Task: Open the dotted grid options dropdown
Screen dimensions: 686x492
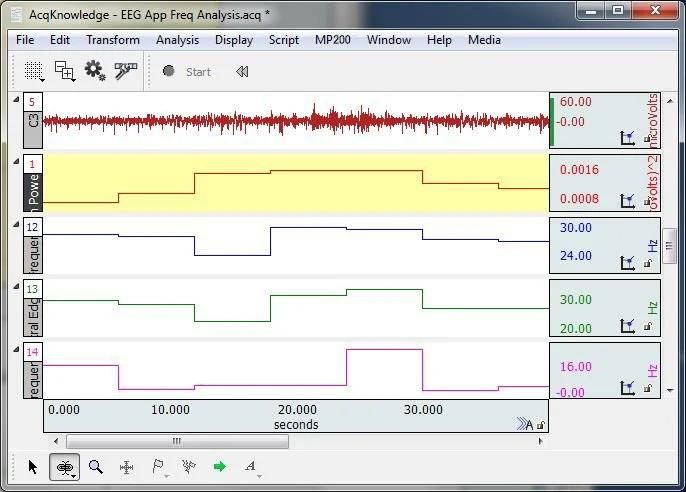Action: pos(35,71)
